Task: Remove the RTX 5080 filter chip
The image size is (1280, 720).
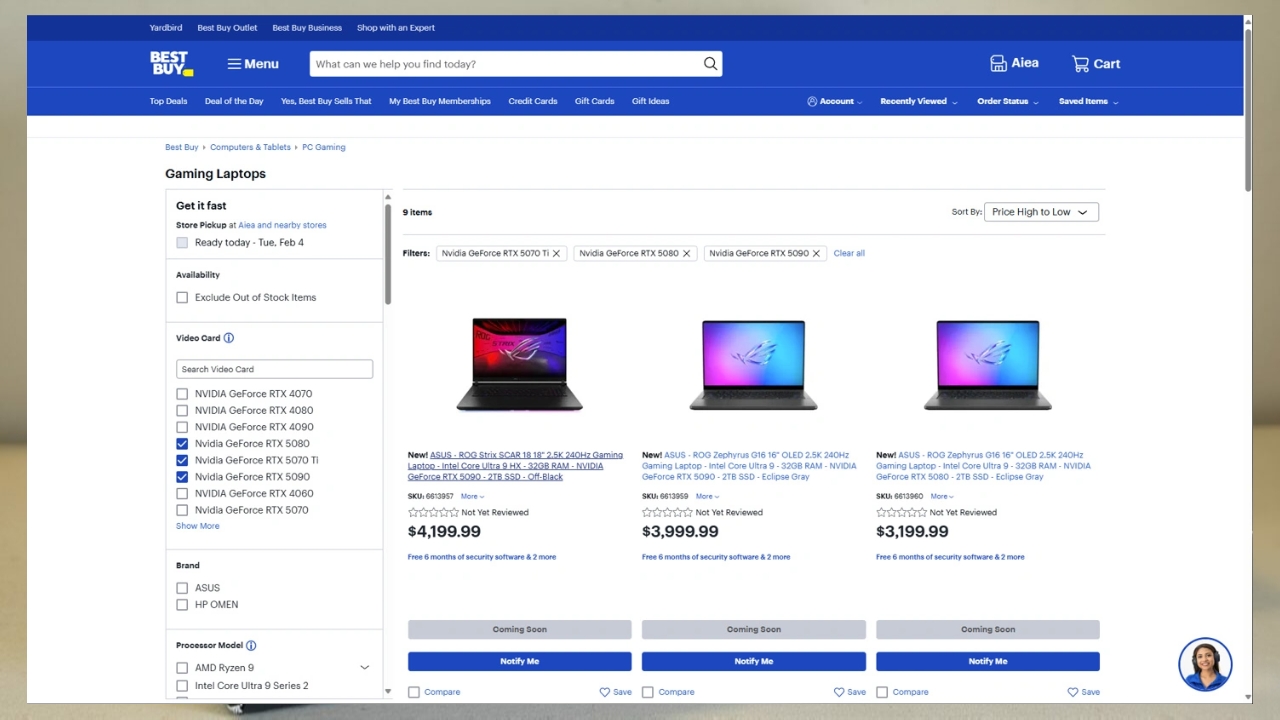Action: click(687, 254)
